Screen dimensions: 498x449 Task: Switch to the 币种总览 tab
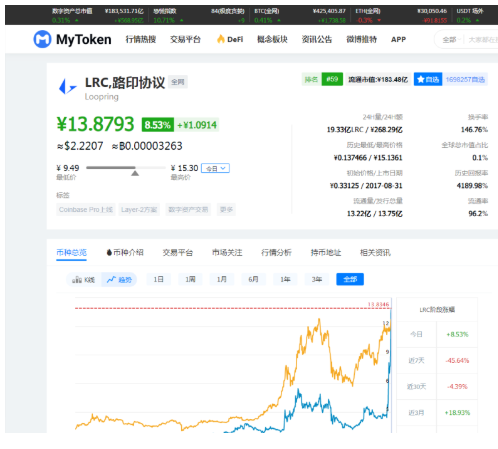[71, 253]
